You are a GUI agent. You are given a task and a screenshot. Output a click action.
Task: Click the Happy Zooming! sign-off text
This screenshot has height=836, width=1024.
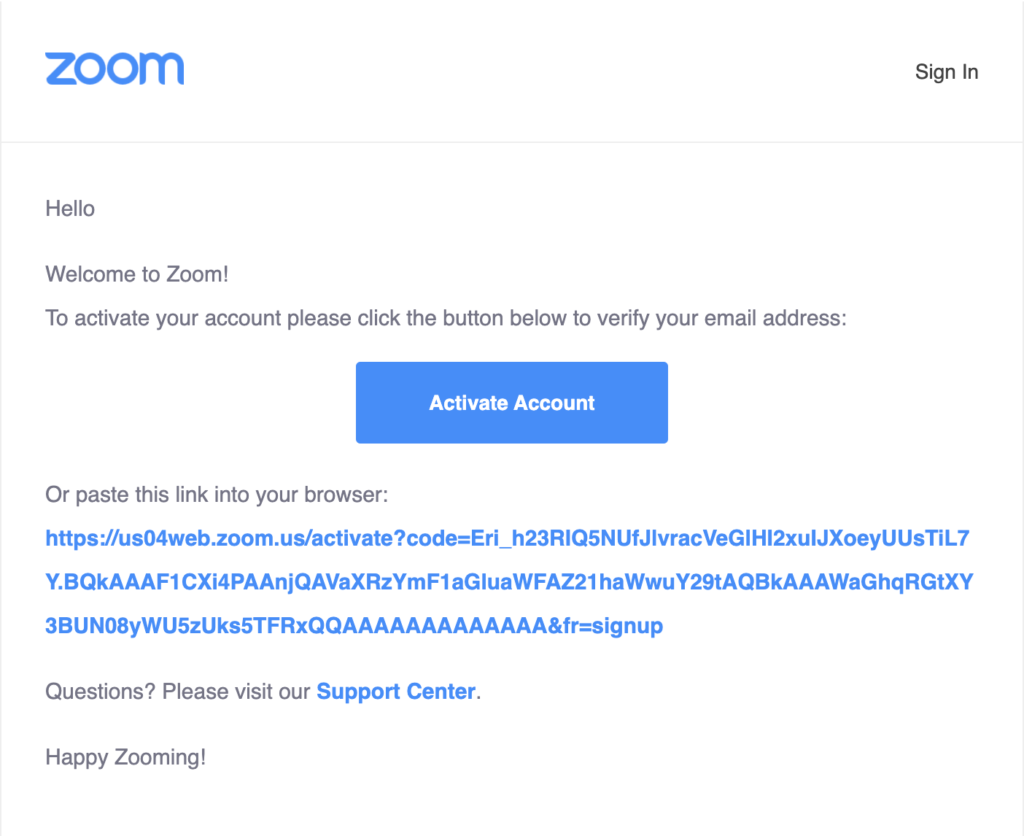point(125,757)
